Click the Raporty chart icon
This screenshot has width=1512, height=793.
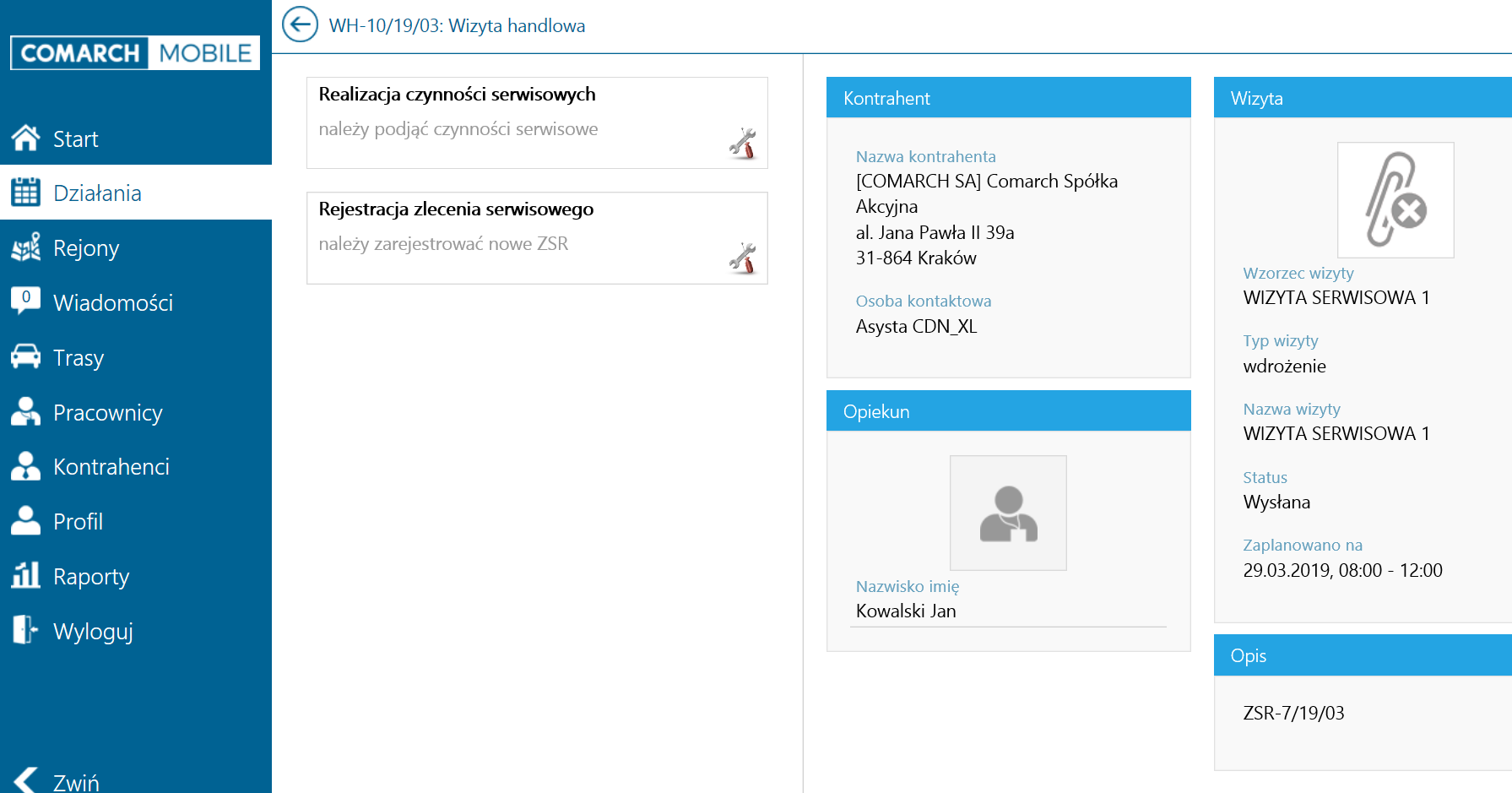coord(26,575)
